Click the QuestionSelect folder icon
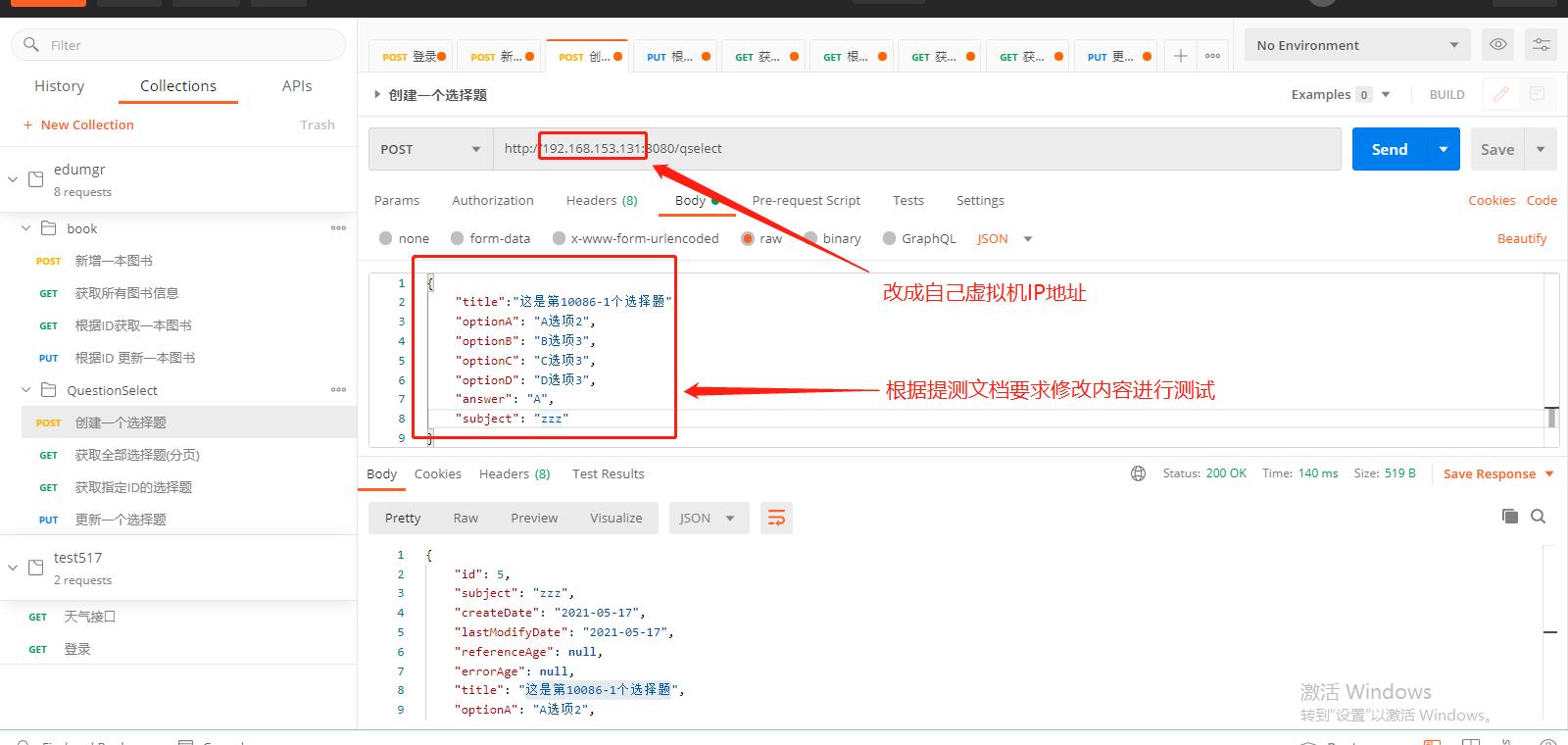This screenshot has width=1568, height=745. click(x=48, y=389)
